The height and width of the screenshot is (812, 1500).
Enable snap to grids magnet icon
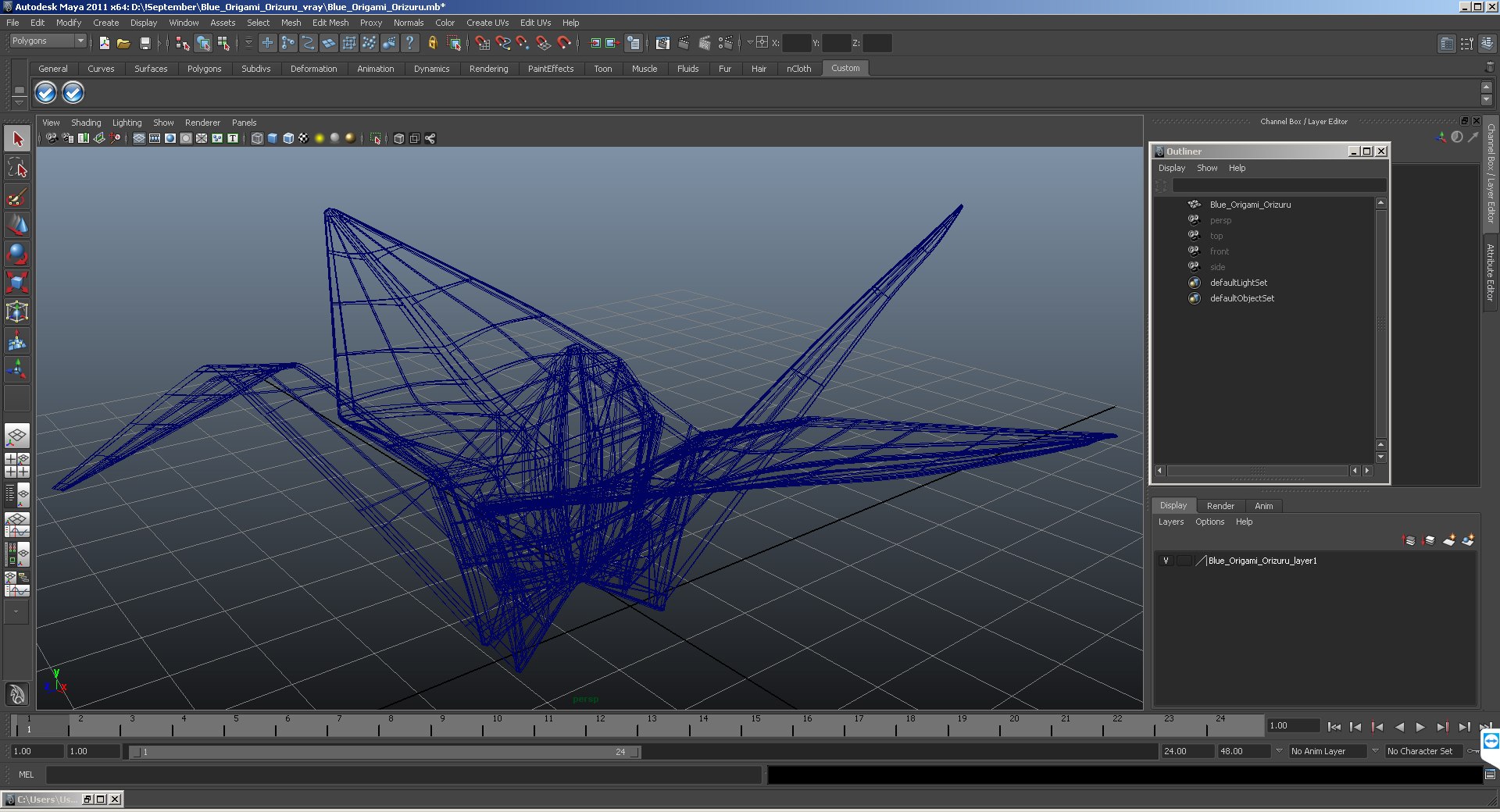[483, 44]
